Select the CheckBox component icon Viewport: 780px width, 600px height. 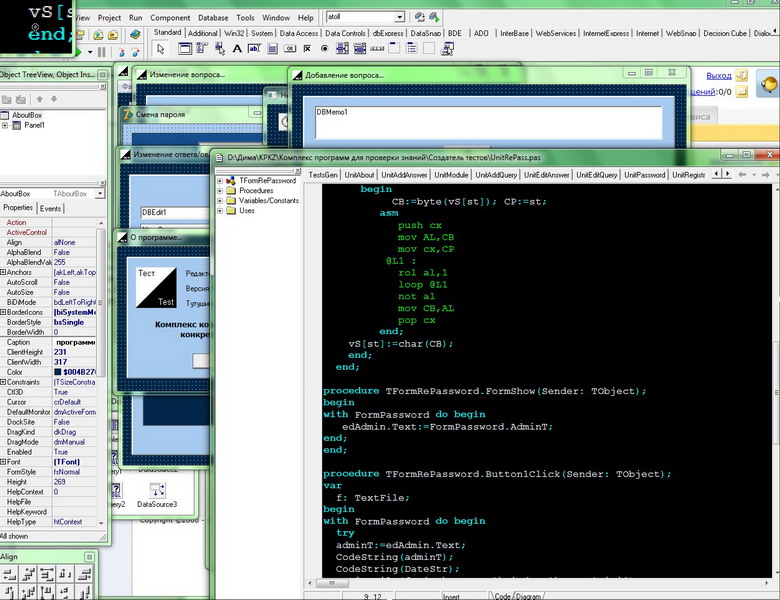point(307,49)
